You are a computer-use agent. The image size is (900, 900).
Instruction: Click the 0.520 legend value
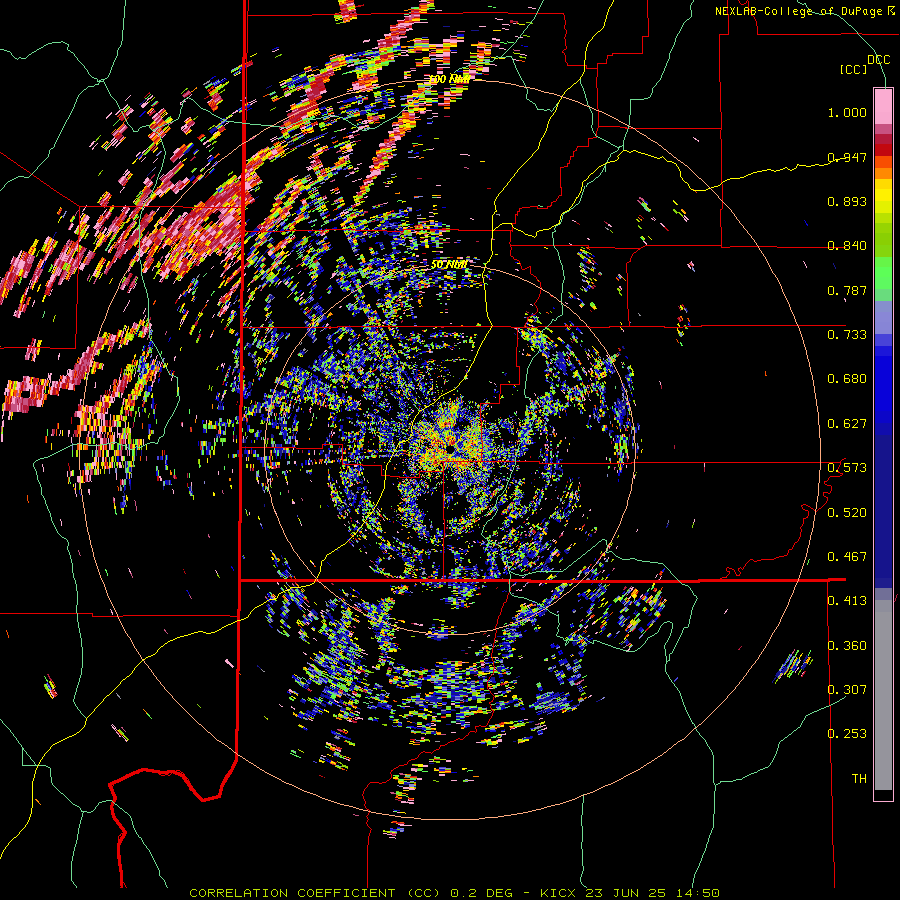847,513
